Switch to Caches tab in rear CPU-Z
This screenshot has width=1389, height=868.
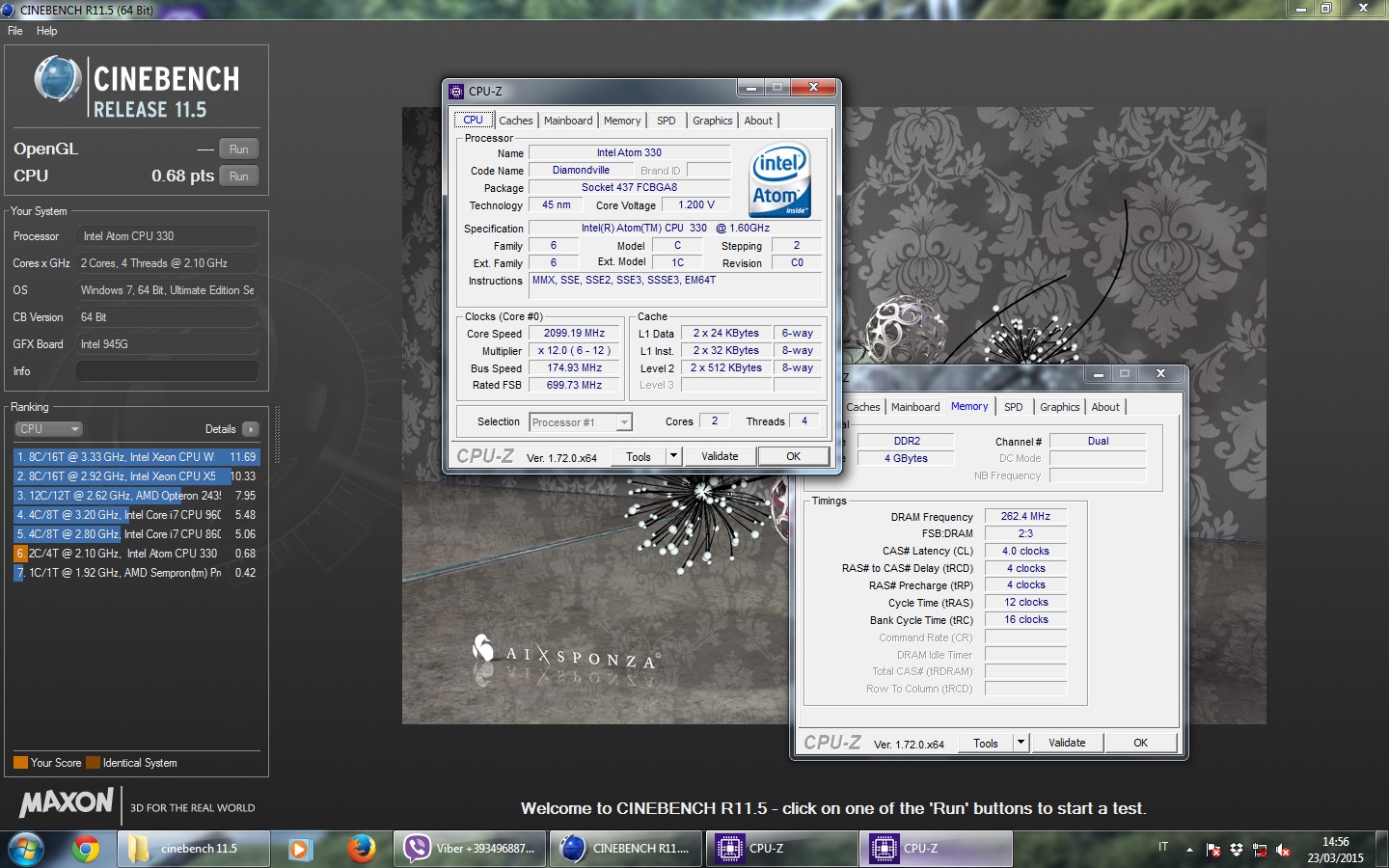(863, 407)
